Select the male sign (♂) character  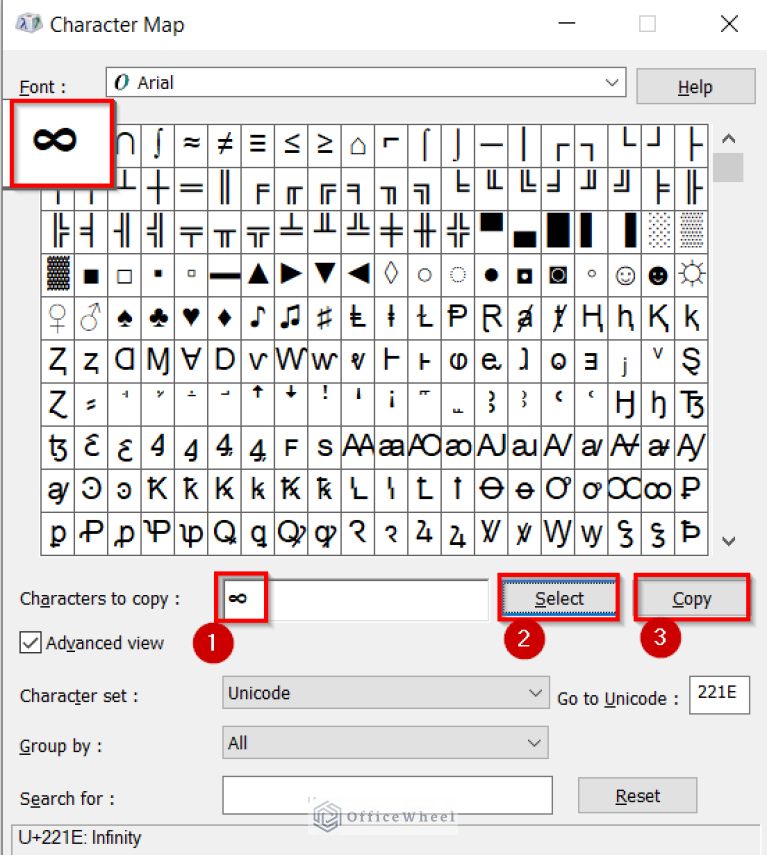[91, 317]
